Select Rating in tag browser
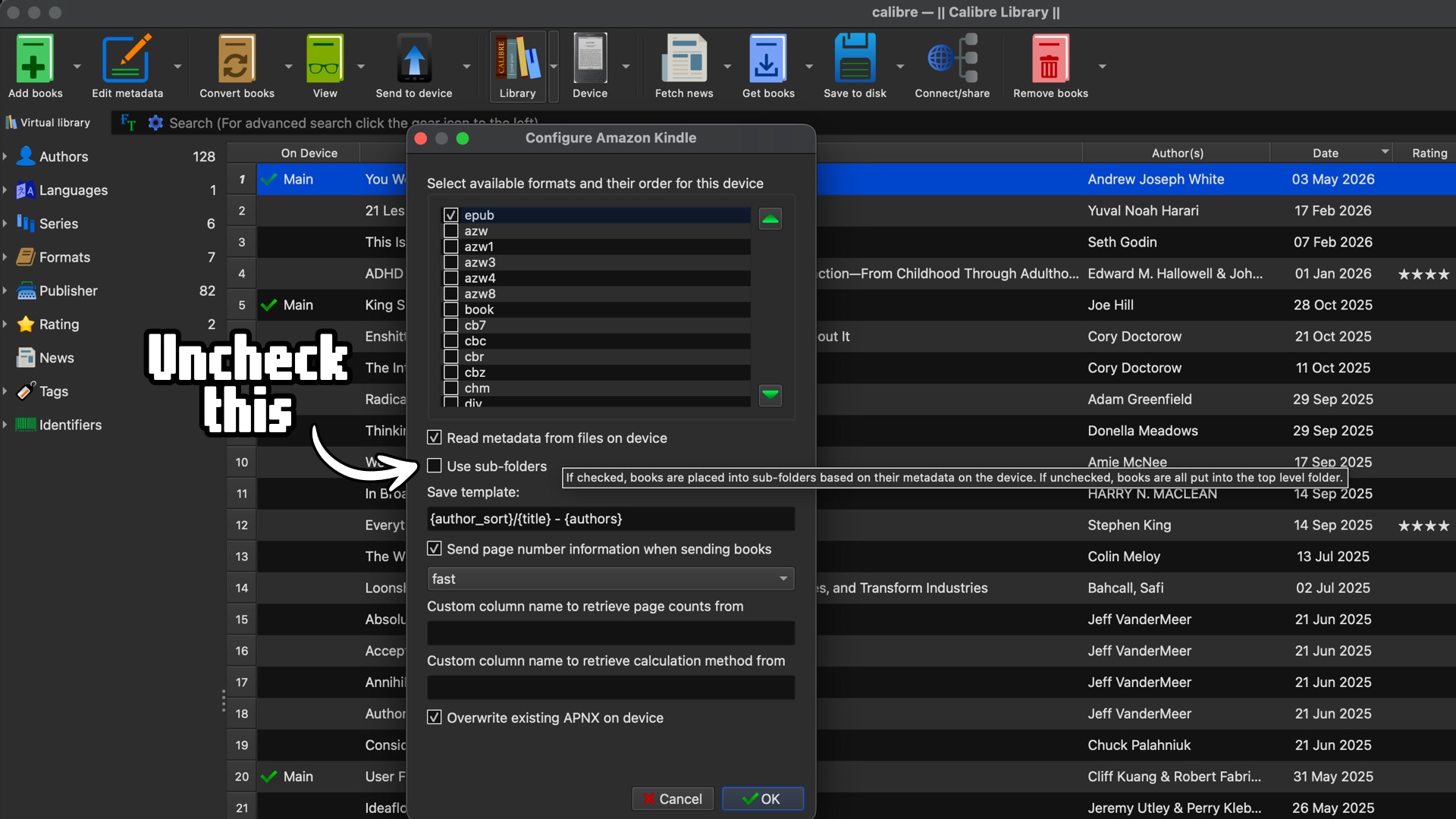The height and width of the screenshot is (819, 1456). click(x=58, y=325)
